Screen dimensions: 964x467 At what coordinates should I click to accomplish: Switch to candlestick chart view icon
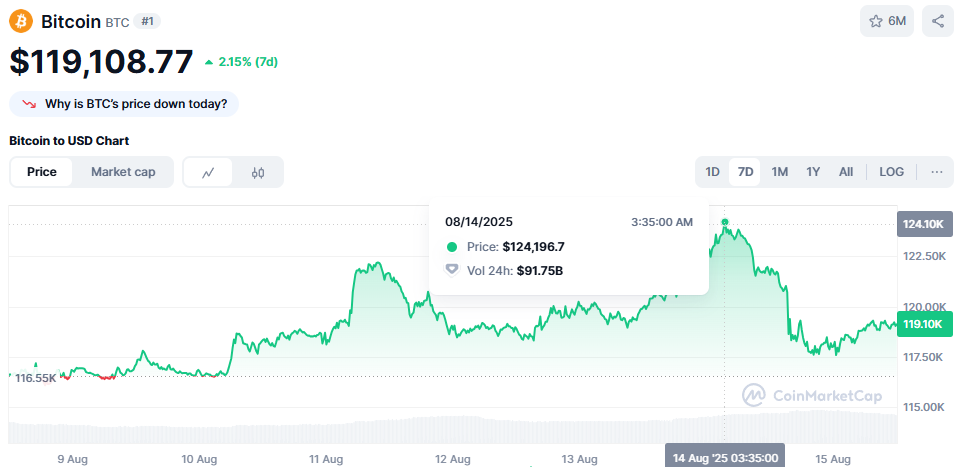pos(258,172)
